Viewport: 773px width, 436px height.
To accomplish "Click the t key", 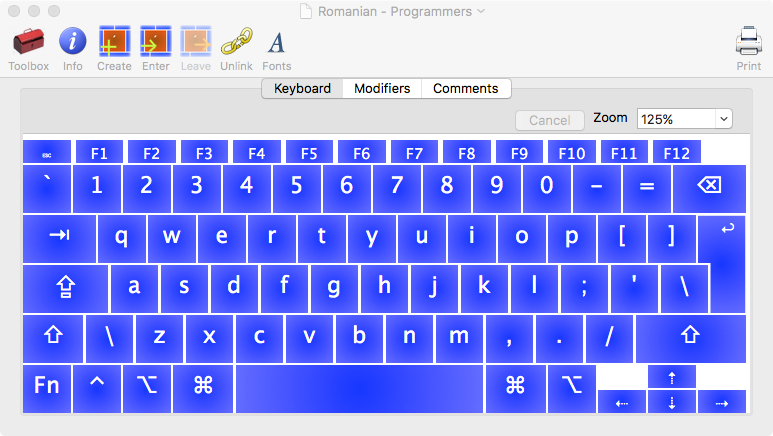I will click(x=322, y=239).
